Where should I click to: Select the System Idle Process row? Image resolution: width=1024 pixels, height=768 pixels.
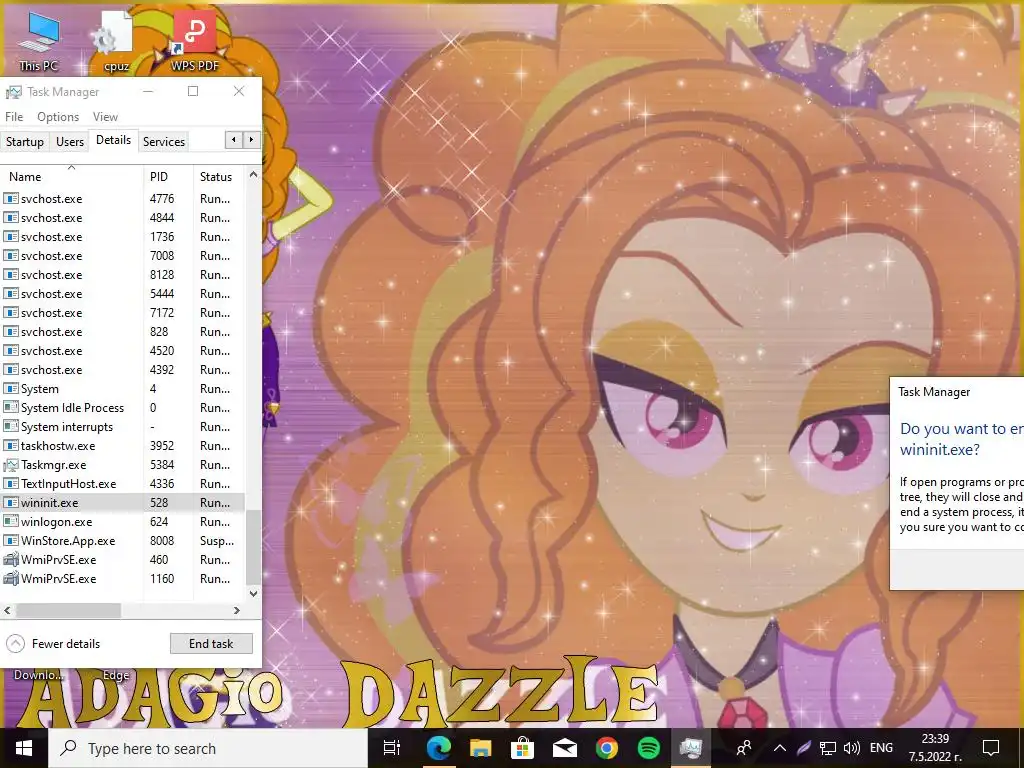[123, 408]
